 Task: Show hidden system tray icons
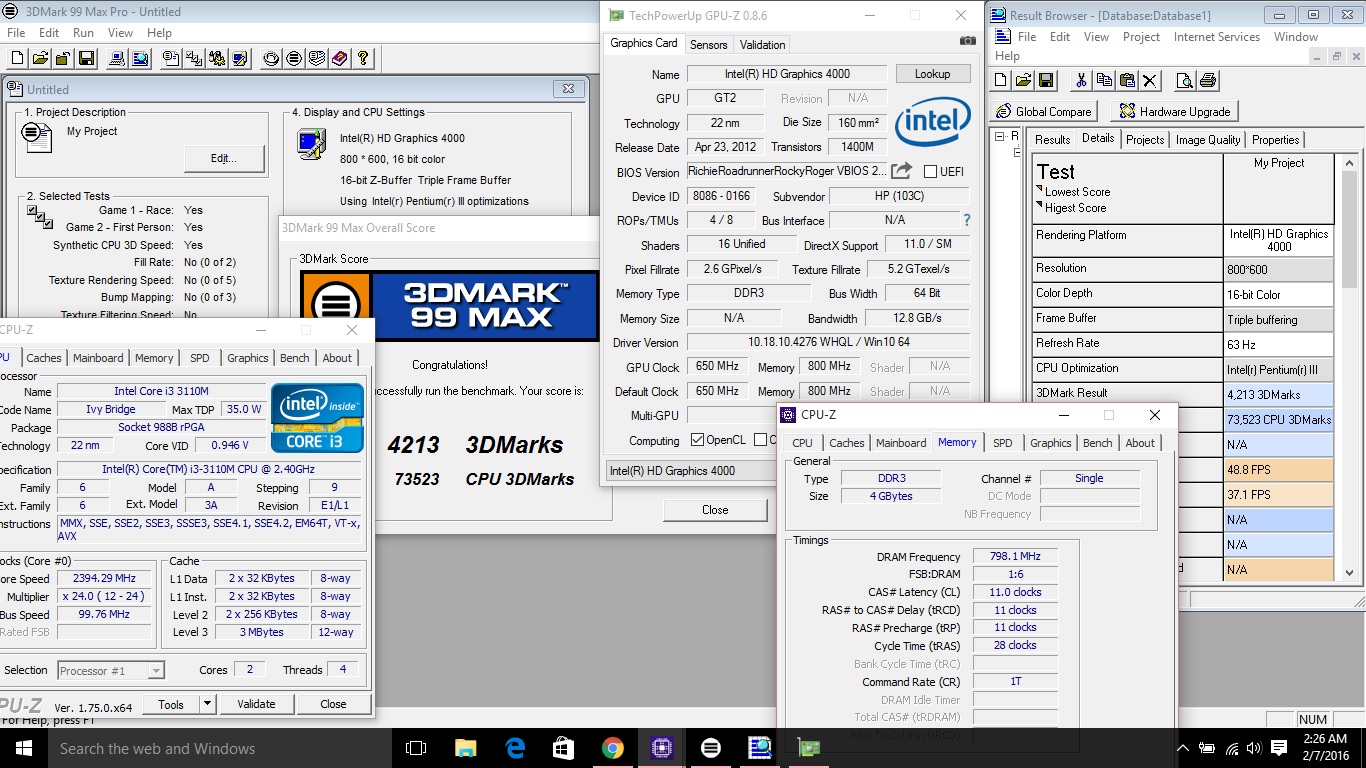point(1183,748)
